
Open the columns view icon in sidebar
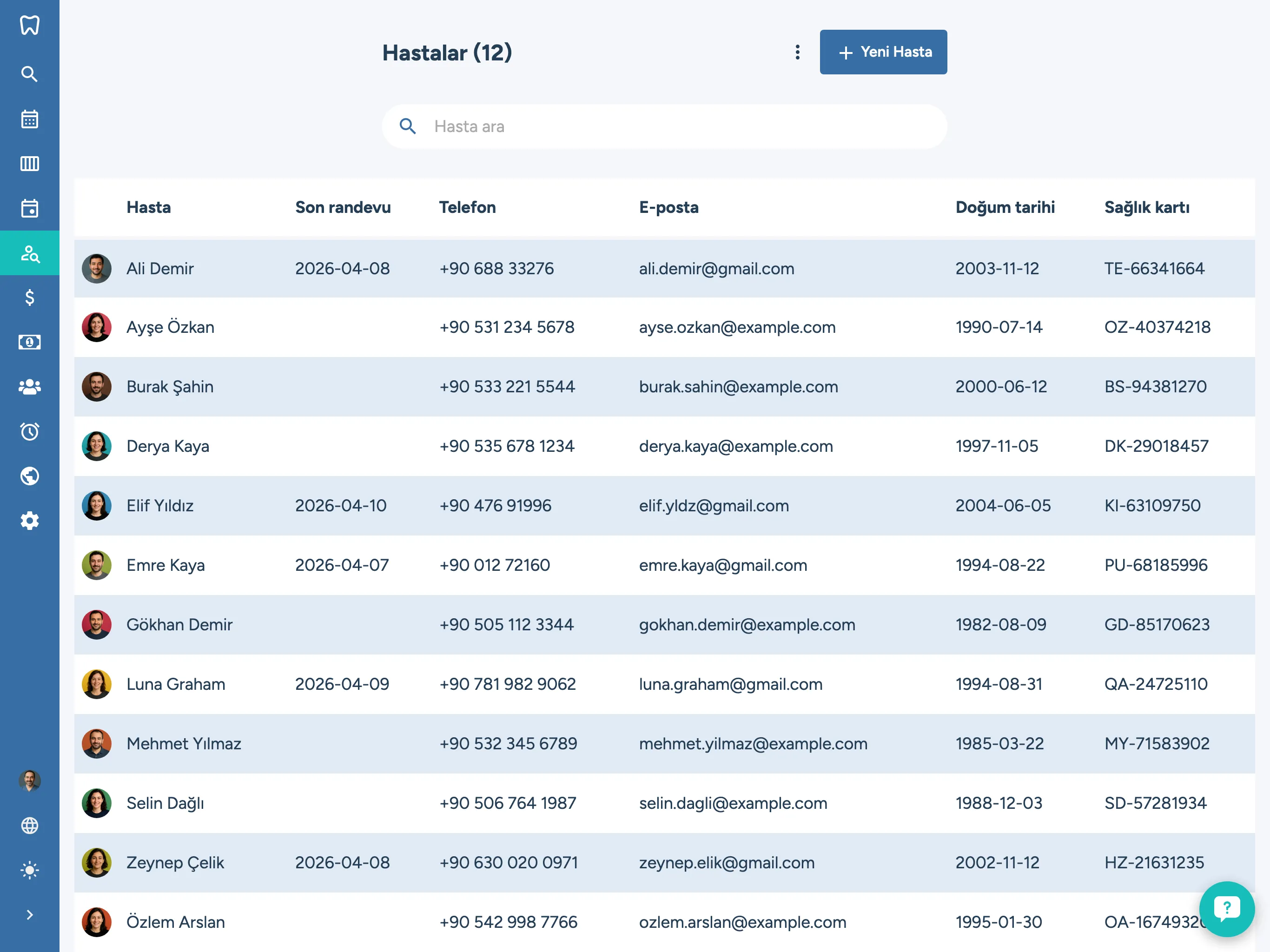29,164
